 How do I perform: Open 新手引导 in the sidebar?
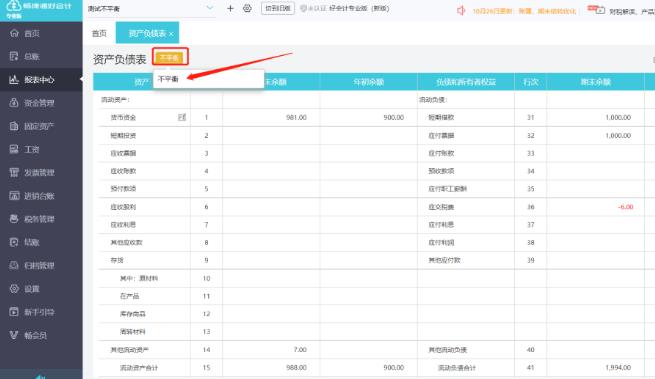(41, 312)
